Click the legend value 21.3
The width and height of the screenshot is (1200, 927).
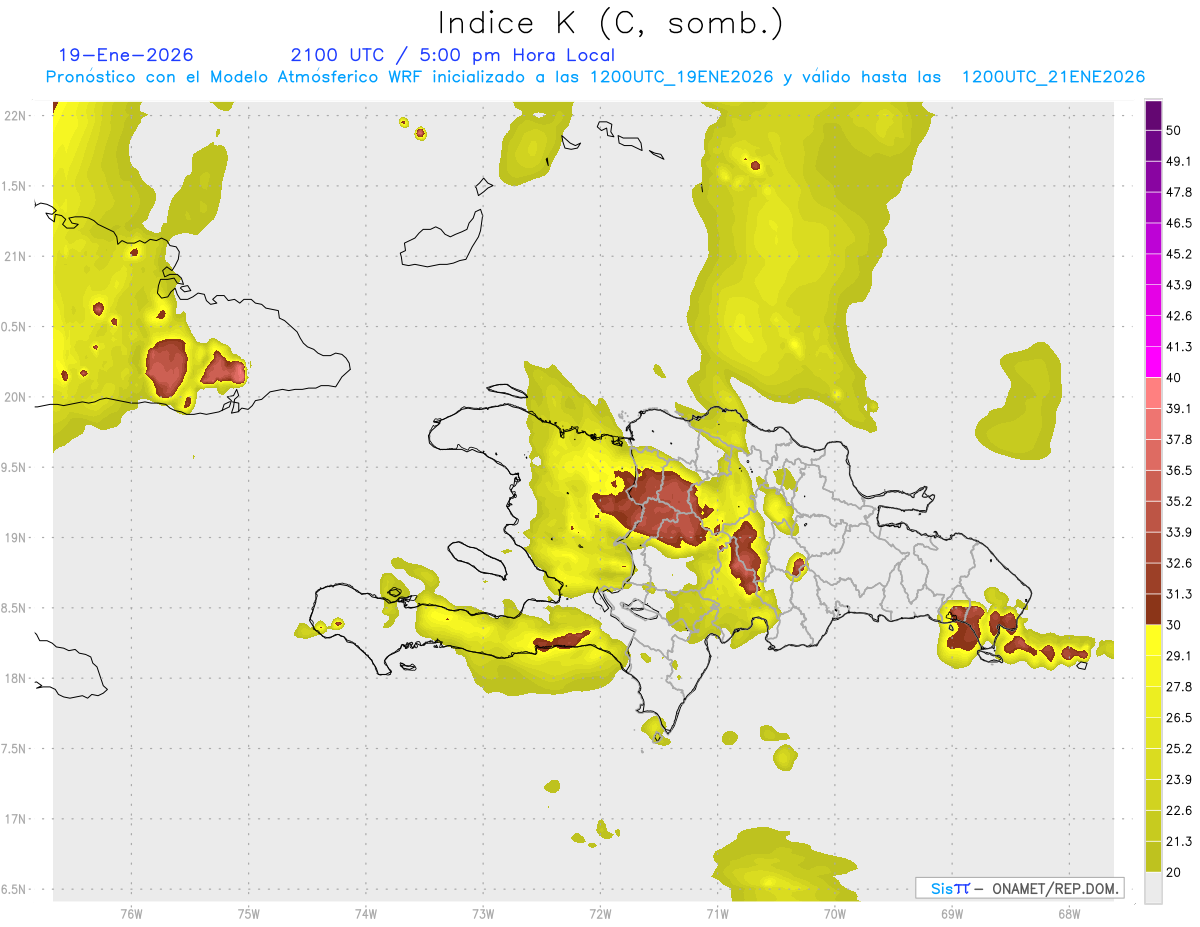coord(1178,841)
